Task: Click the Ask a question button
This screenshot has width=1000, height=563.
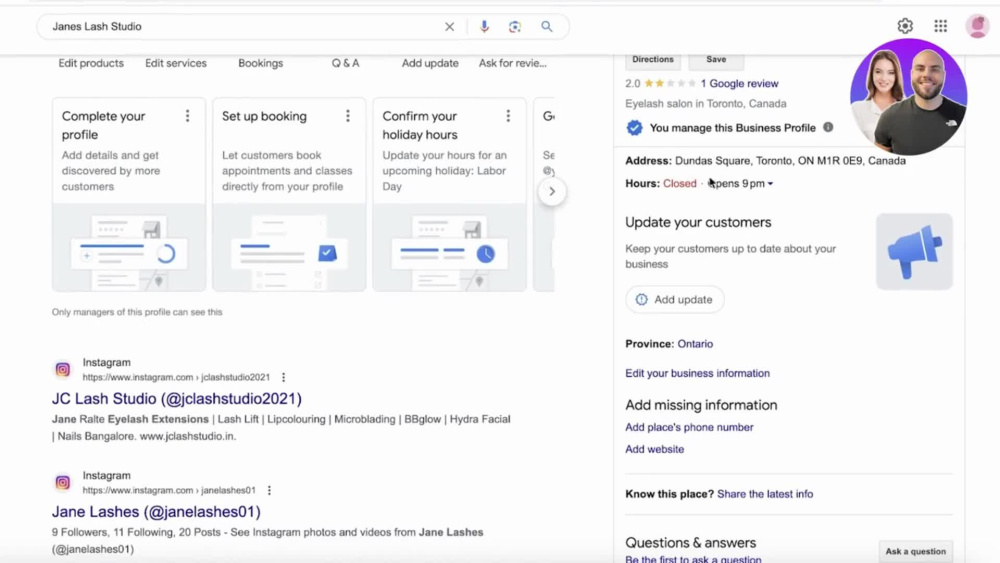Action: [915, 552]
